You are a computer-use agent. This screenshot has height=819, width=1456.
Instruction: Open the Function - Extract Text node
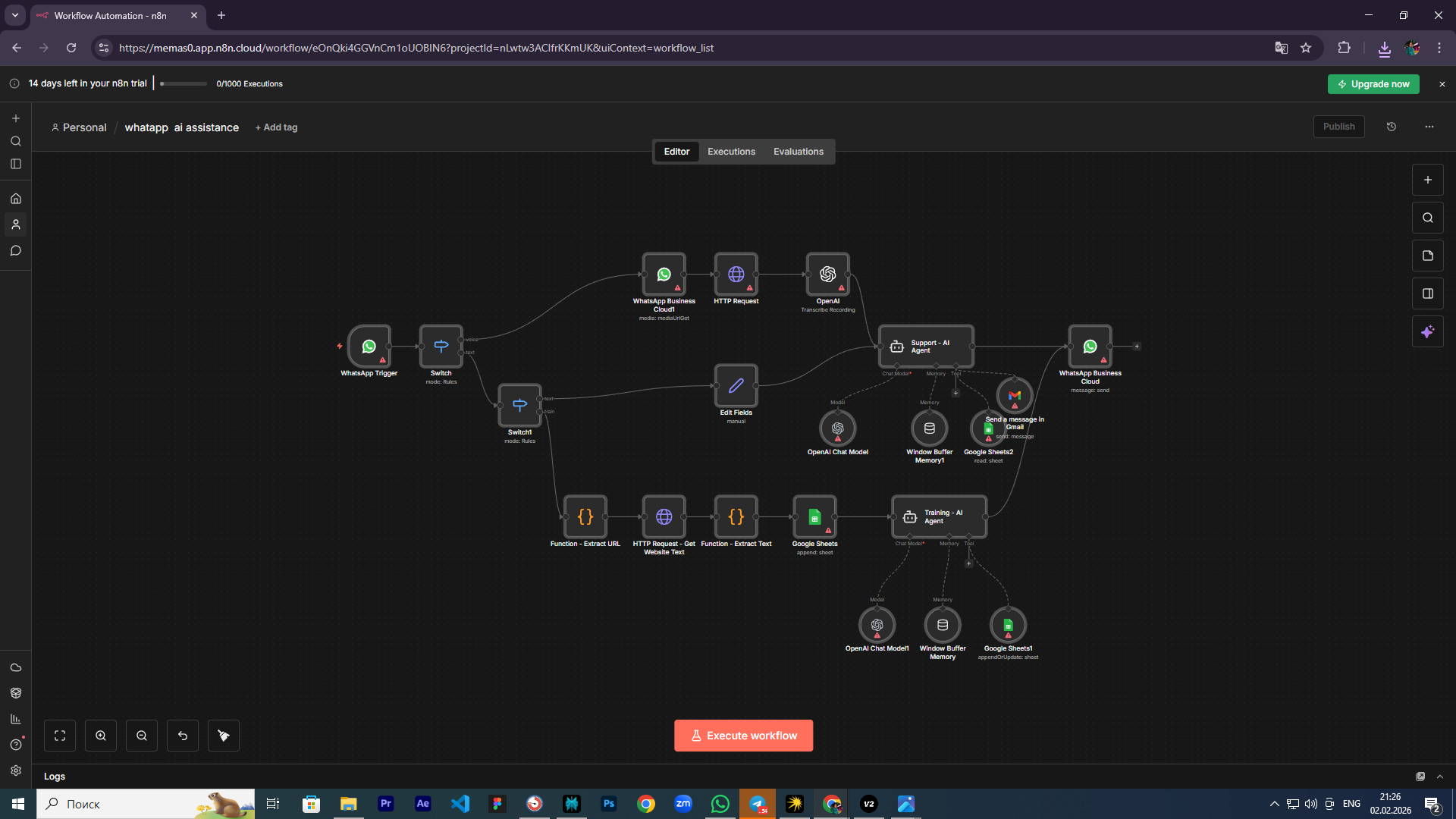(x=736, y=517)
